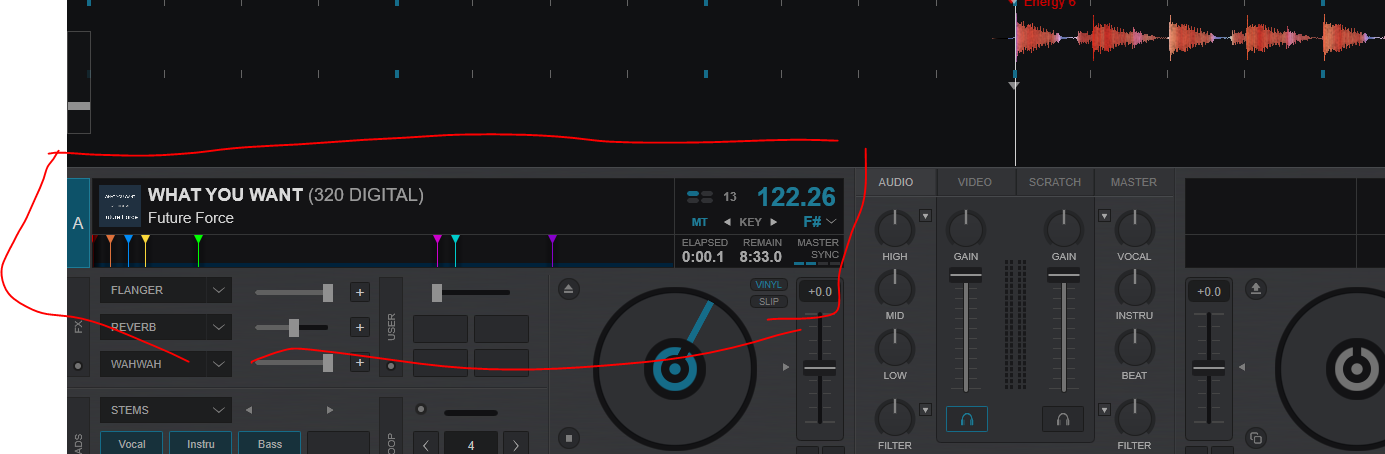Viewport: 1385px width, 454px height.
Task: Click the key up arrow right of KEY
Action: point(773,222)
